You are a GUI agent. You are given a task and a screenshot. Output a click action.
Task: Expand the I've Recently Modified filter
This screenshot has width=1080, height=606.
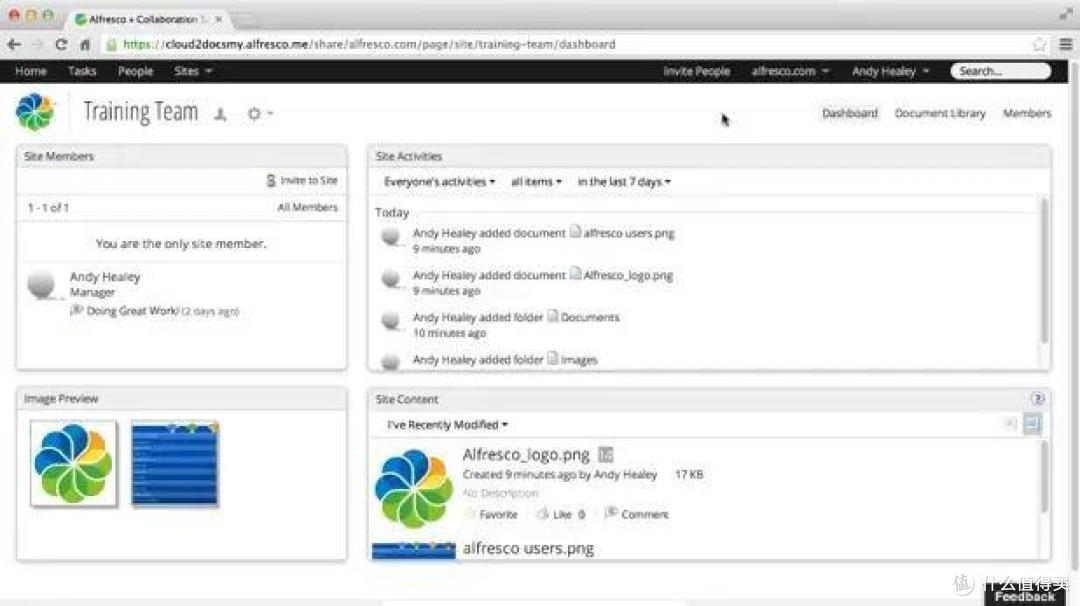click(448, 425)
